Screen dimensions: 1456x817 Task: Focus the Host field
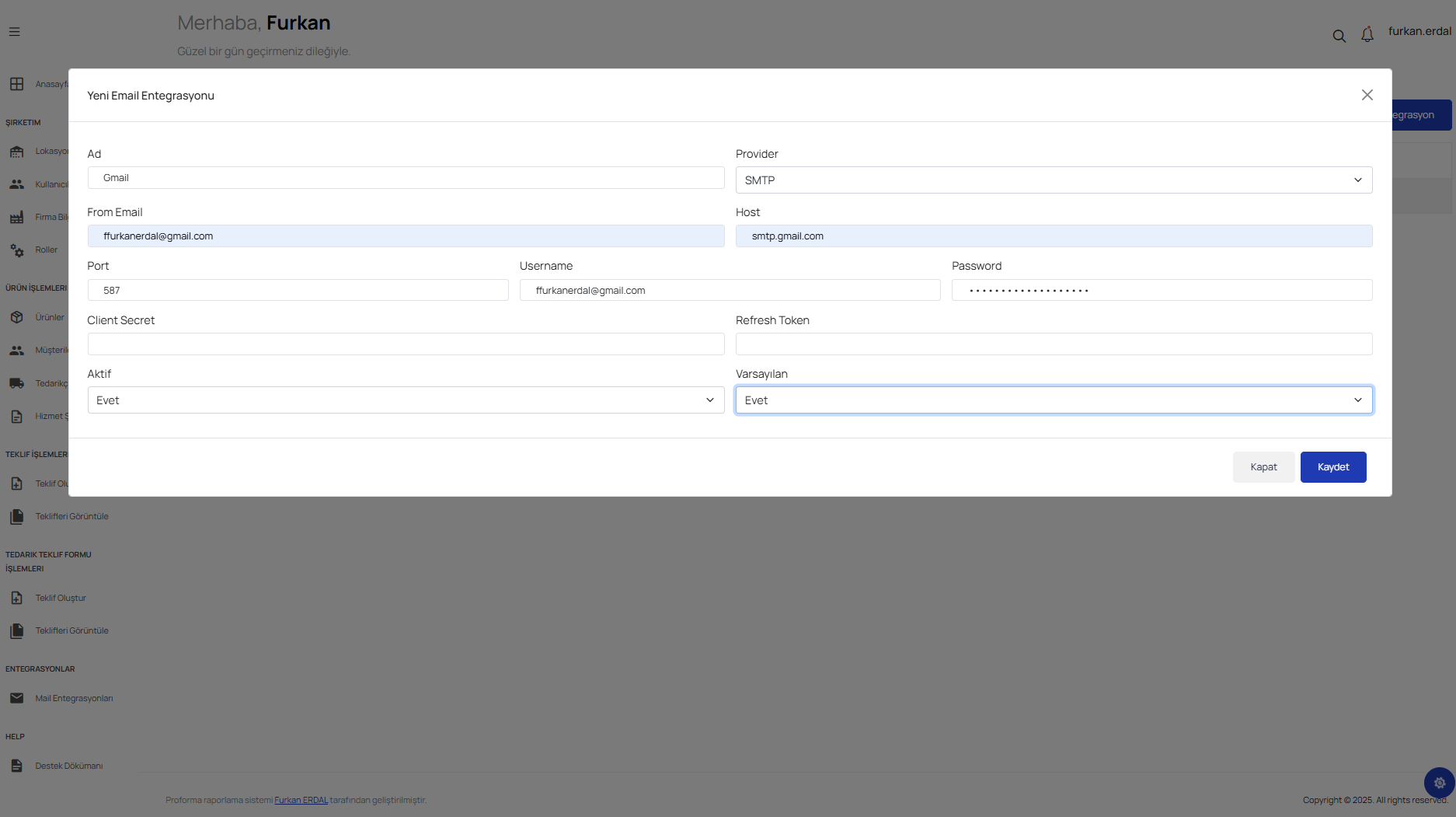pyautogui.click(x=1054, y=236)
